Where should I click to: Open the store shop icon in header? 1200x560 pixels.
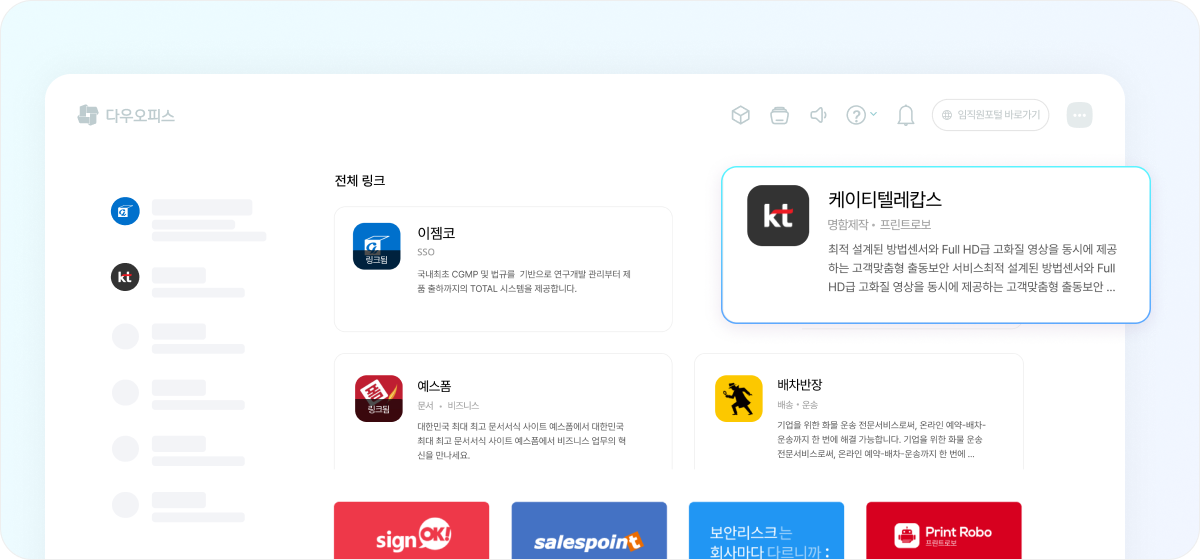pyautogui.click(x=779, y=115)
